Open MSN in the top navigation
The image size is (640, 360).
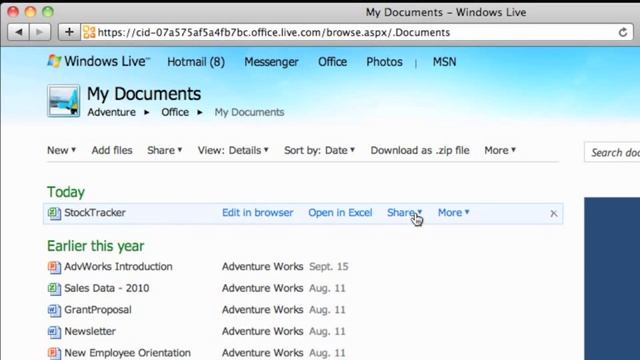coord(444,62)
